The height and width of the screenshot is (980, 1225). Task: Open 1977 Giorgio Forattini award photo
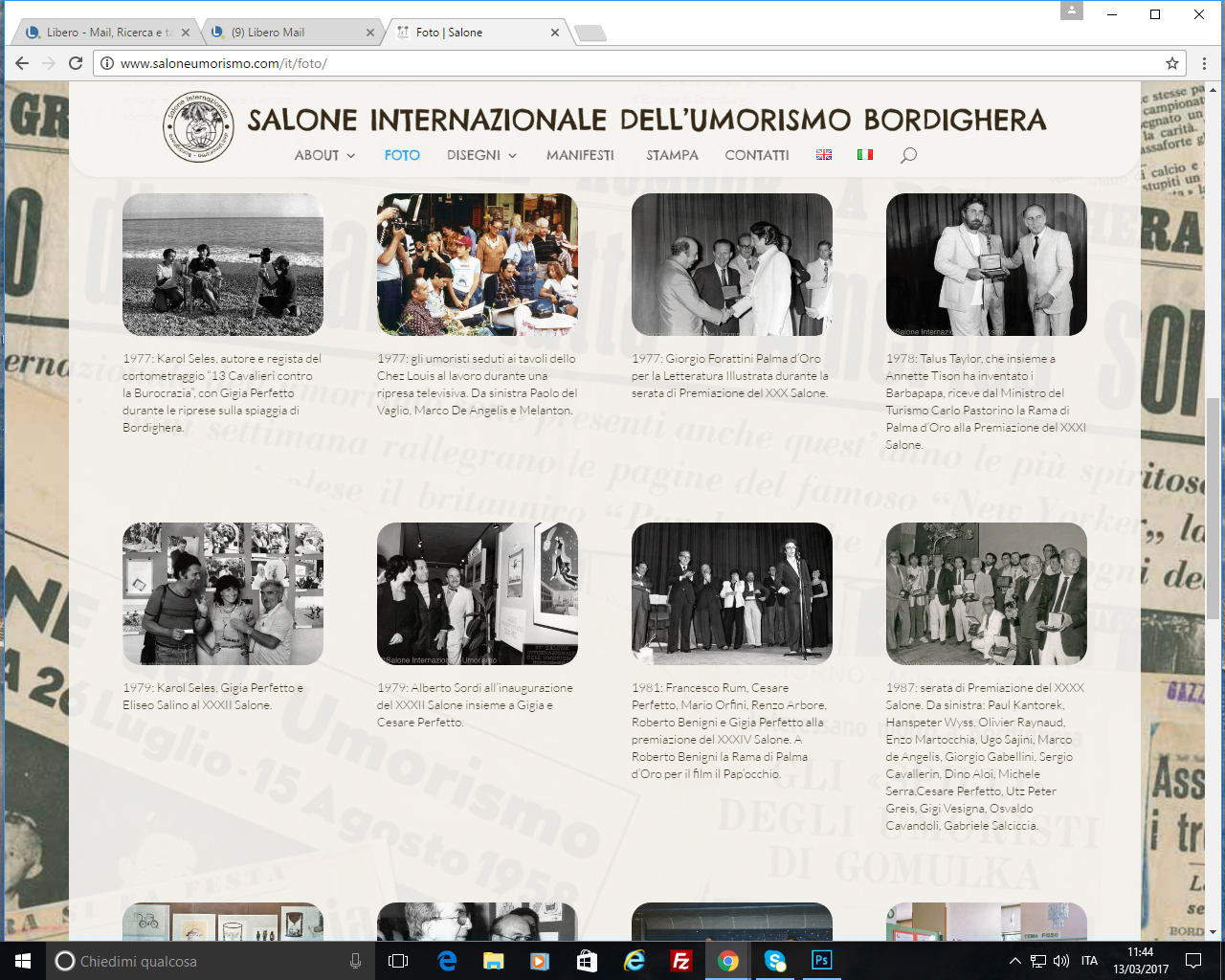(x=732, y=264)
